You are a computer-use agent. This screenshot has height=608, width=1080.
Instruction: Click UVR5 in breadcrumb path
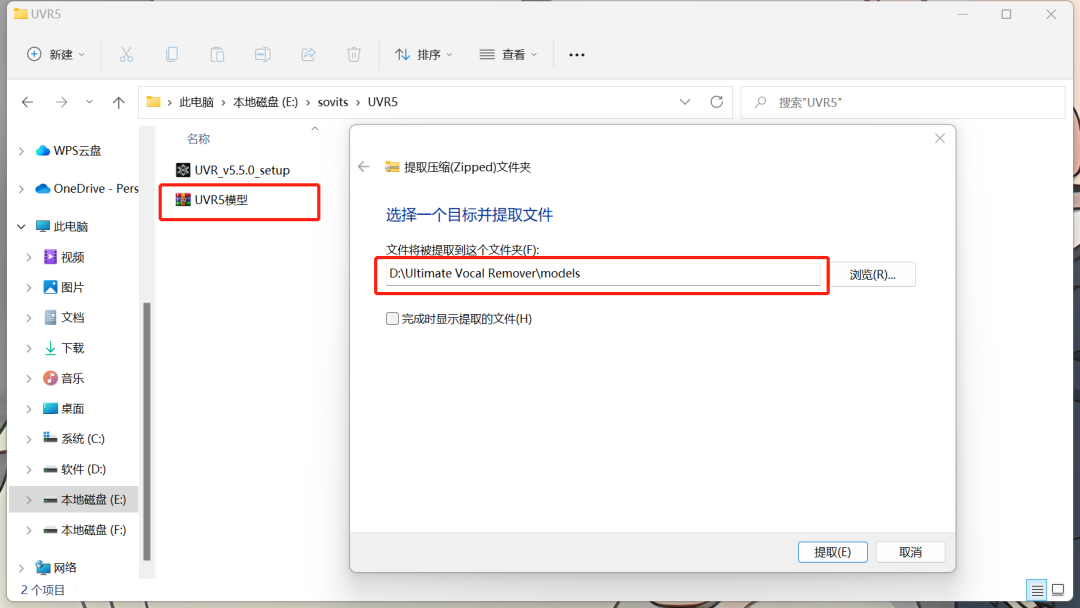click(382, 102)
